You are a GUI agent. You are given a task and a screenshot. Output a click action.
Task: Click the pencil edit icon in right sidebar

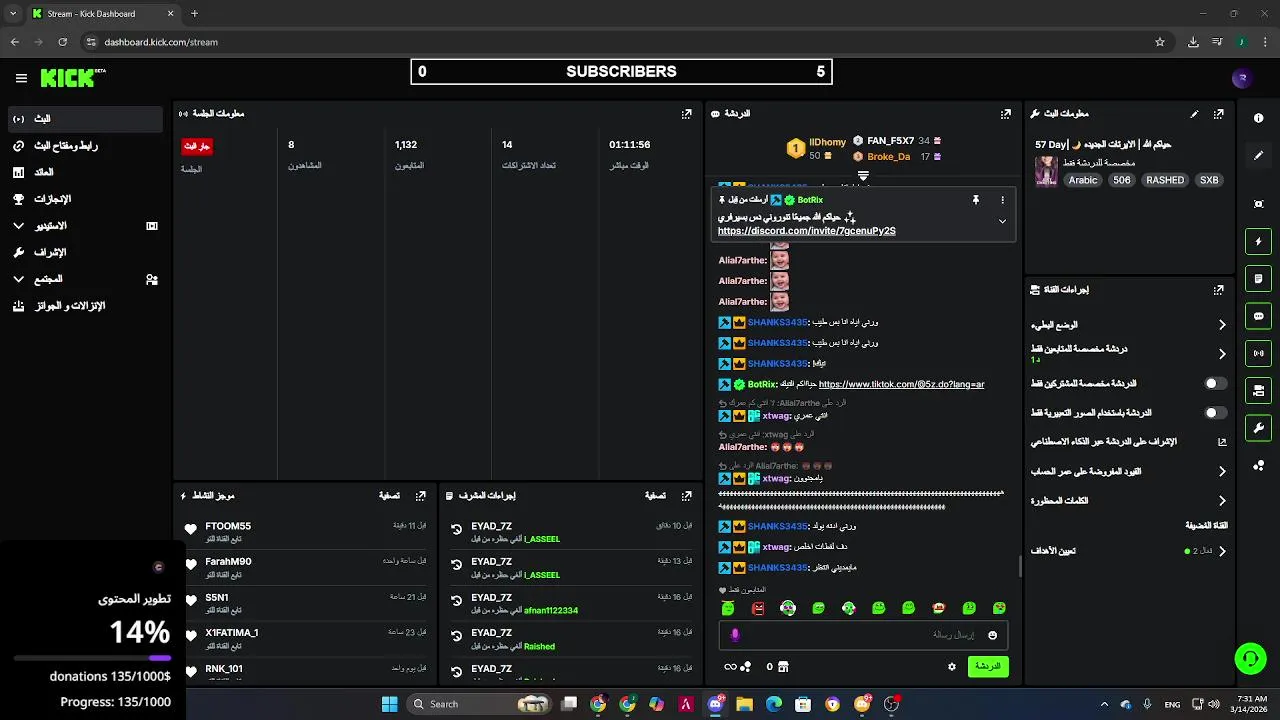tap(1258, 156)
